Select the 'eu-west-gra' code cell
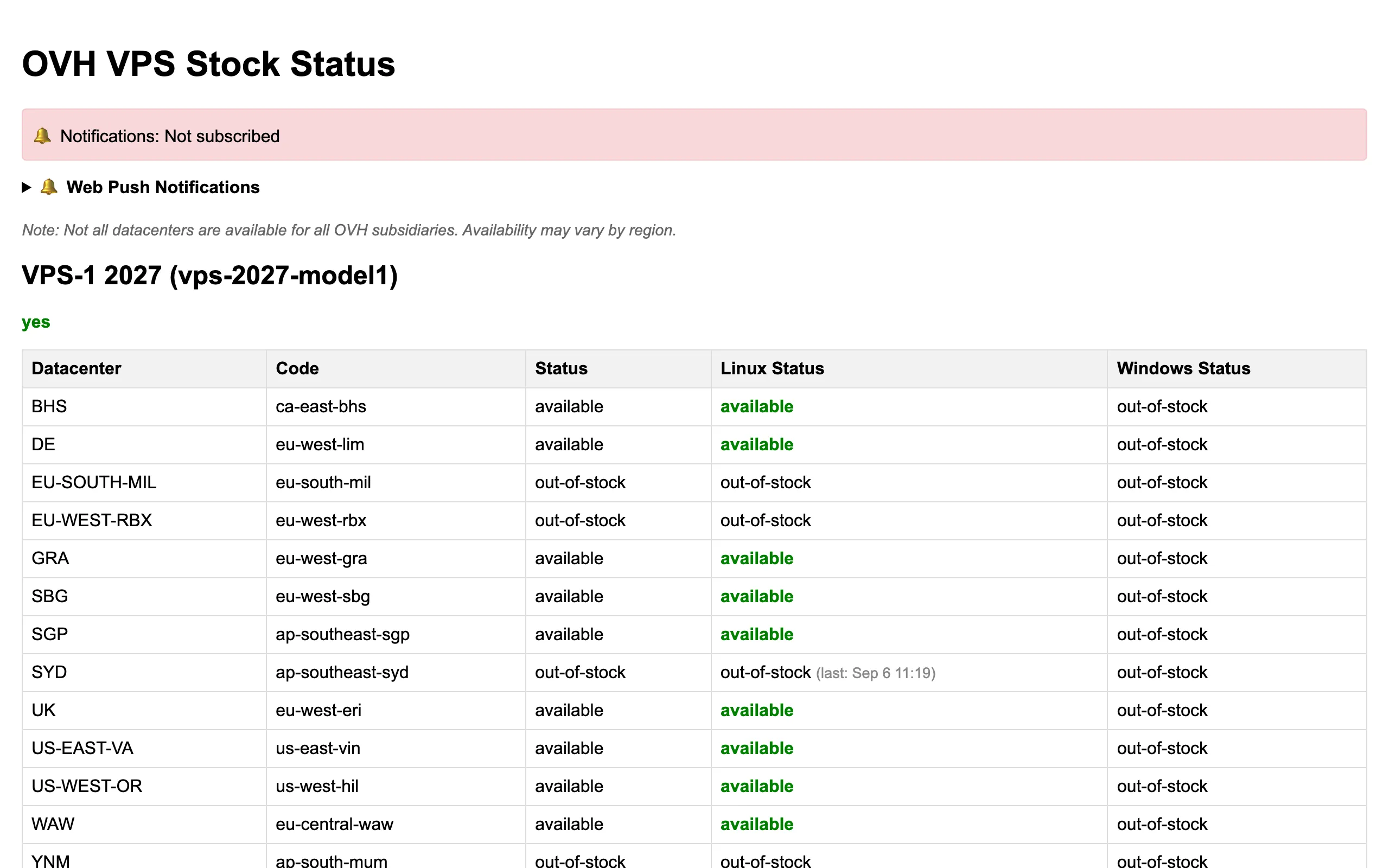Image resolution: width=1389 pixels, height=868 pixels. point(396,558)
